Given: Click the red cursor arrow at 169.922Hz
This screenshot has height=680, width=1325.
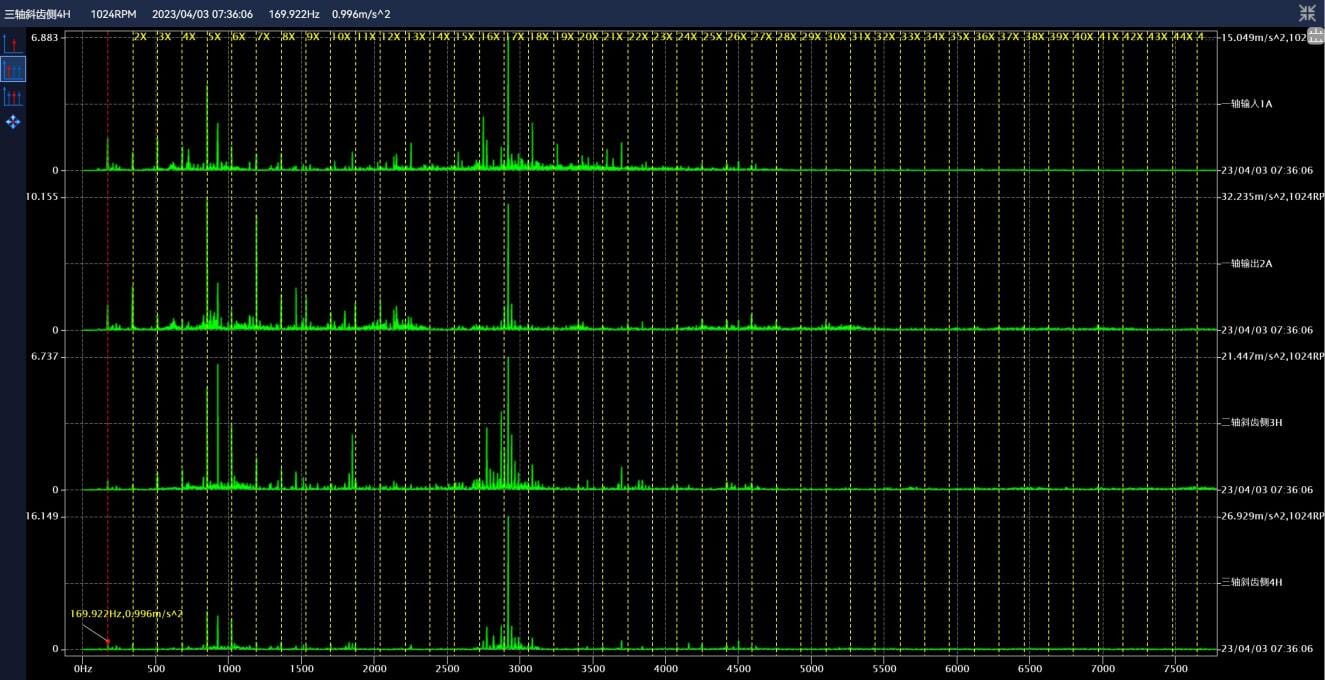Looking at the screenshot, I should (x=108, y=641).
